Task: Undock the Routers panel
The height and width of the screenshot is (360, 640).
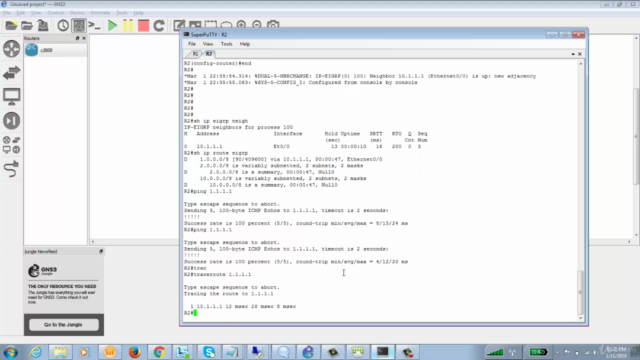Action: (78, 38)
